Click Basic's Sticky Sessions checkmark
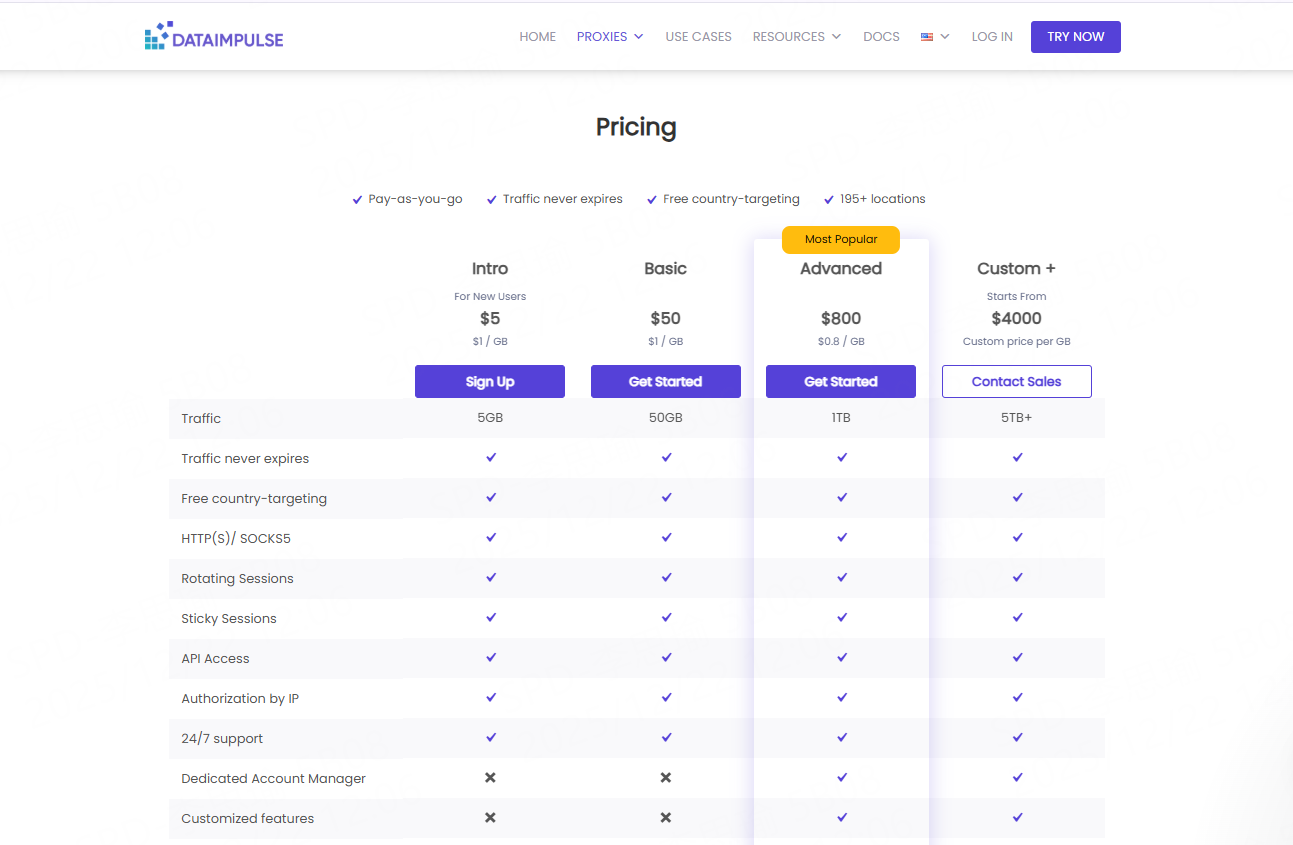1293x845 pixels. pyautogui.click(x=666, y=618)
